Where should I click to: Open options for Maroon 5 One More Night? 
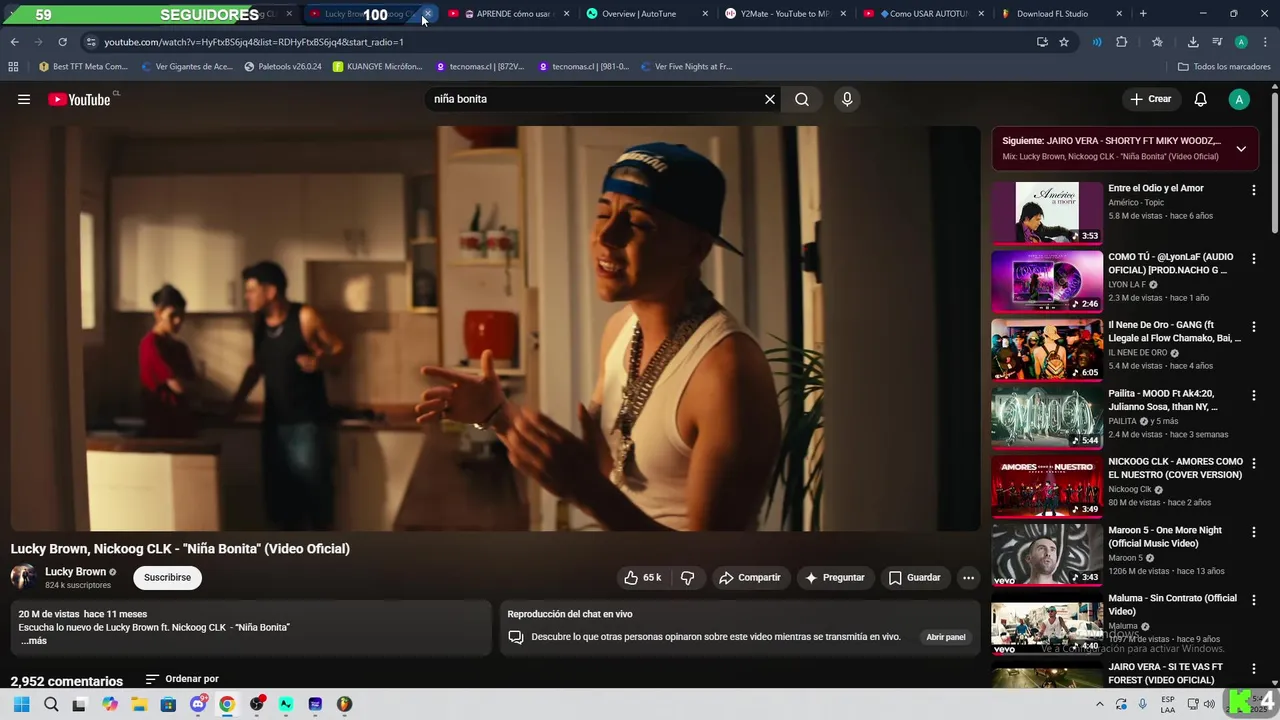pos(1253,532)
